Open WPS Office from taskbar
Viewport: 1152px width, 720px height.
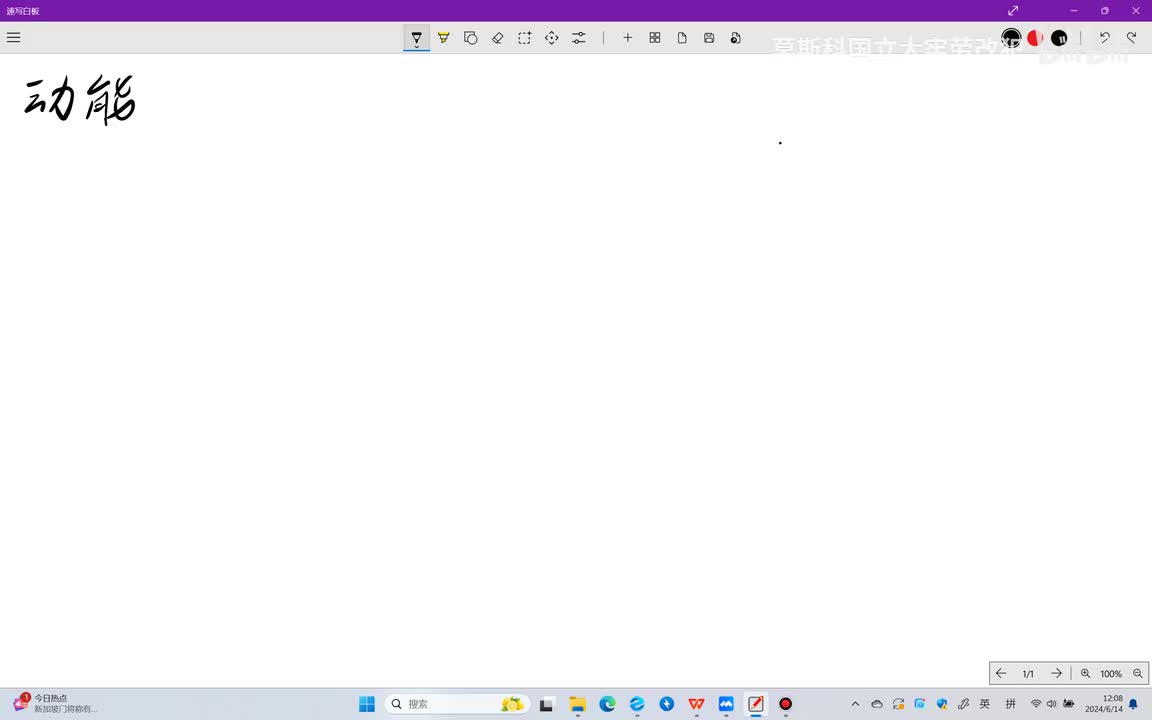click(696, 704)
